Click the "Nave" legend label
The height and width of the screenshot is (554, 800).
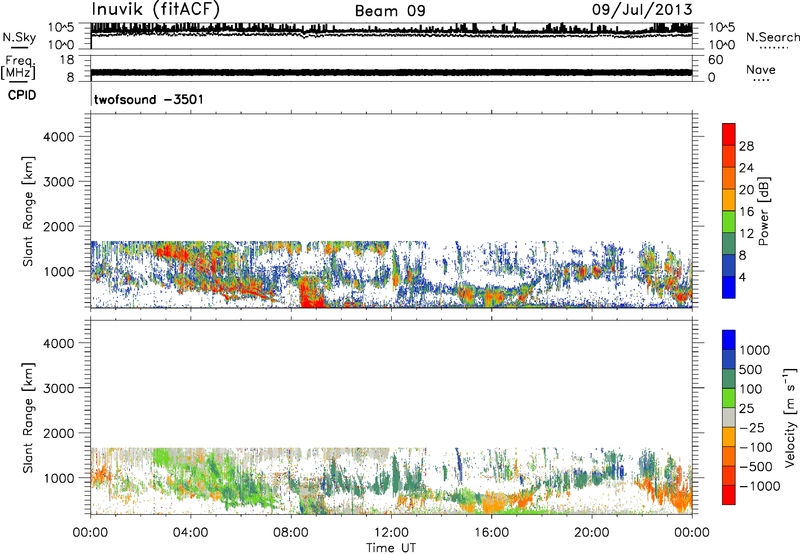[x=761, y=69]
